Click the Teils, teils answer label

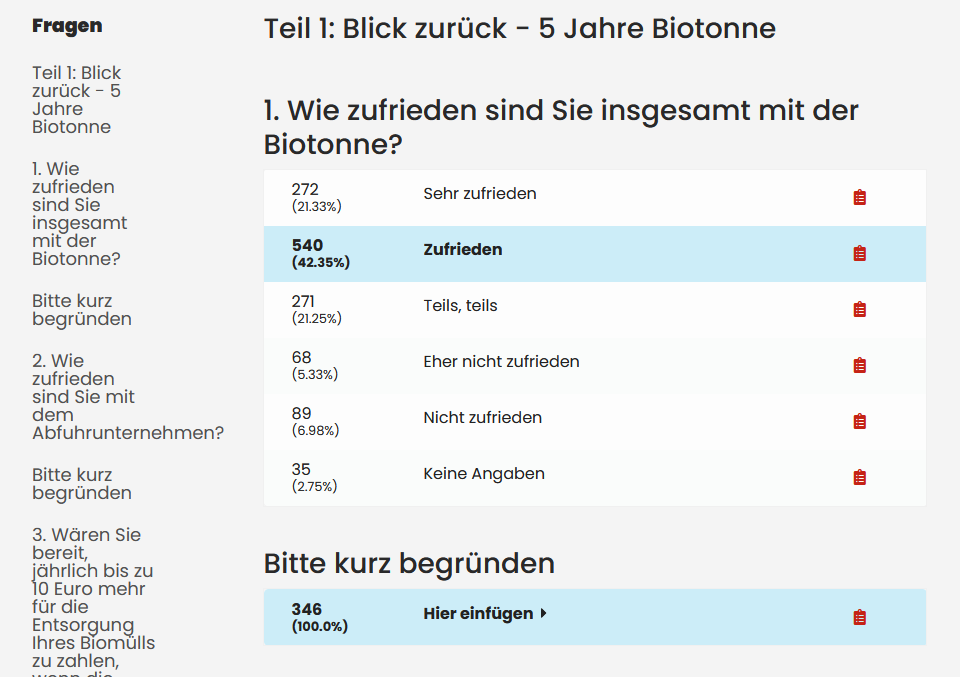[x=460, y=306]
